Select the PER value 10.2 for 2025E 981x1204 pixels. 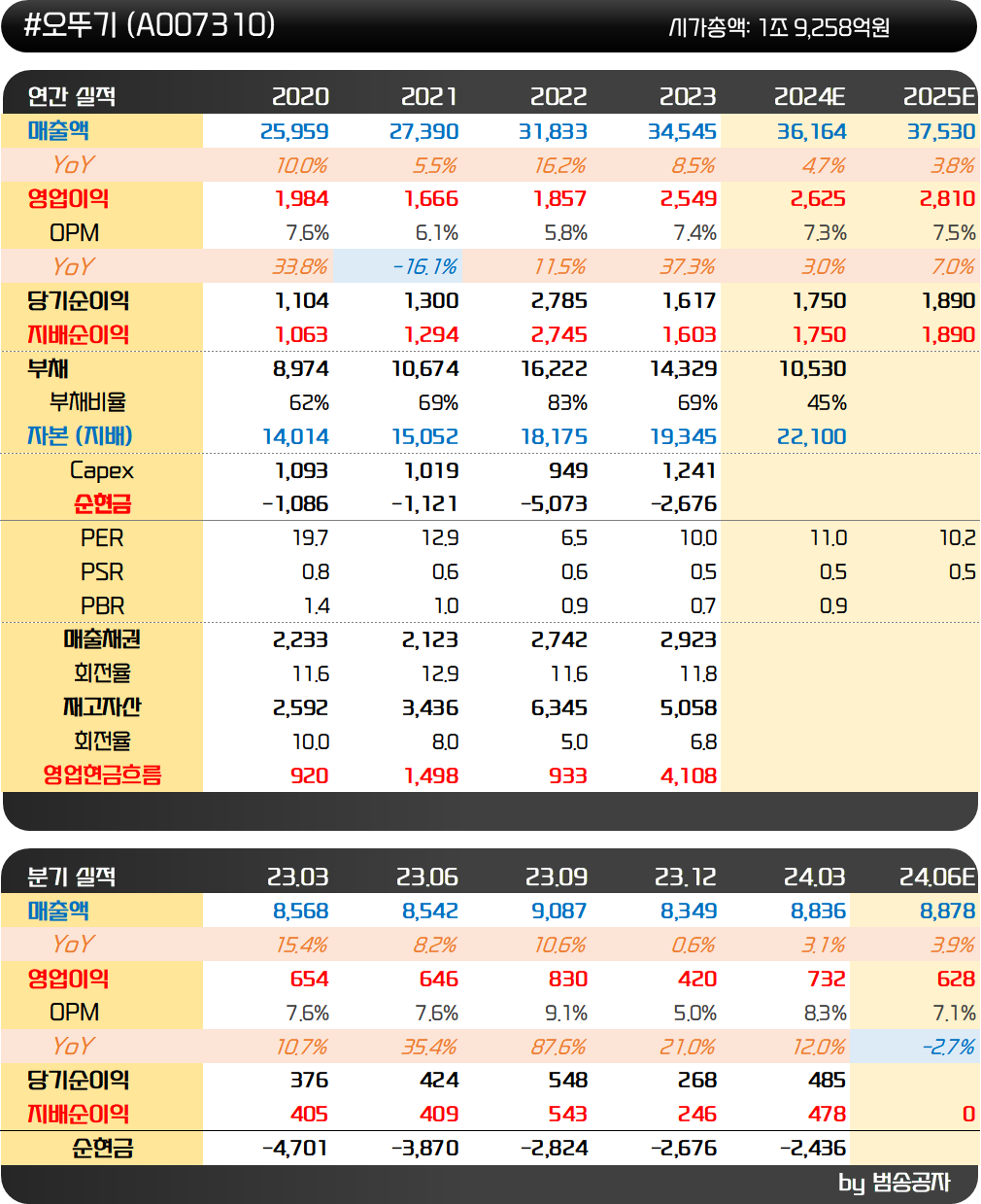(958, 537)
